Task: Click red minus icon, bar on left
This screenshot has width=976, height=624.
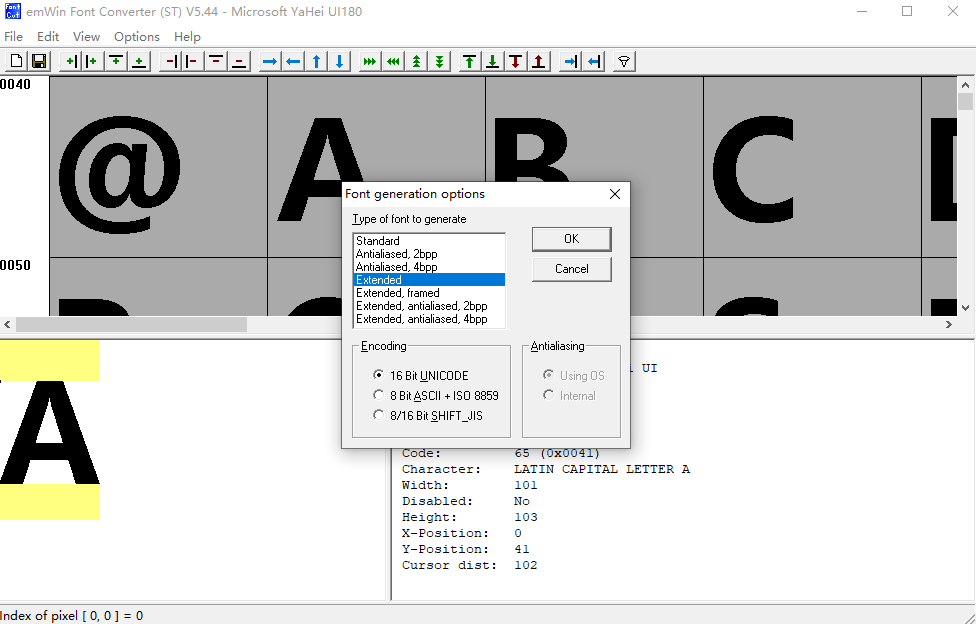Action: (192, 61)
